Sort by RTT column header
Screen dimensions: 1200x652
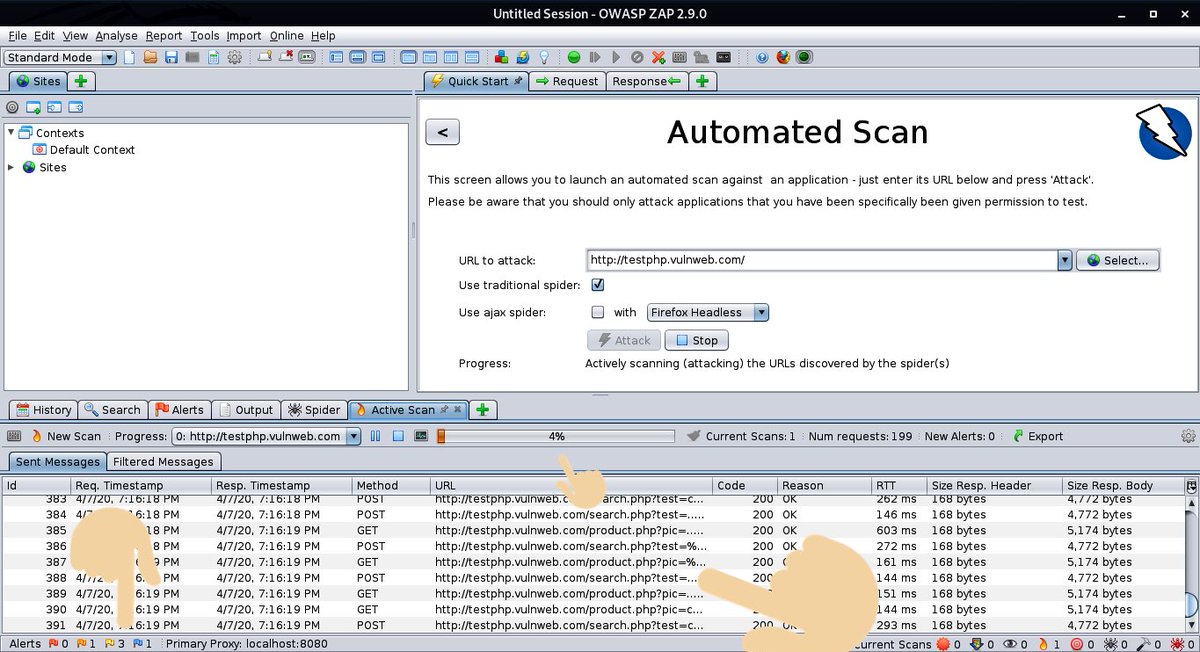898,485
